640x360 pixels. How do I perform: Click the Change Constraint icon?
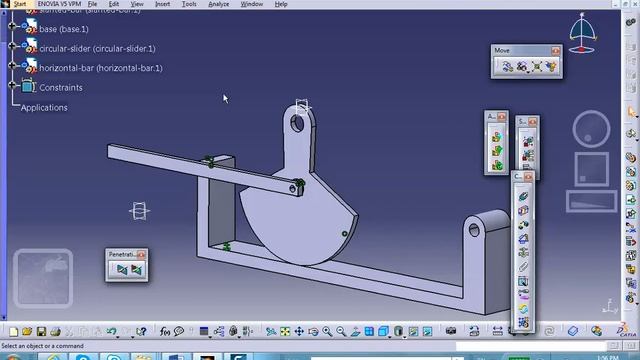click(523, 309)
